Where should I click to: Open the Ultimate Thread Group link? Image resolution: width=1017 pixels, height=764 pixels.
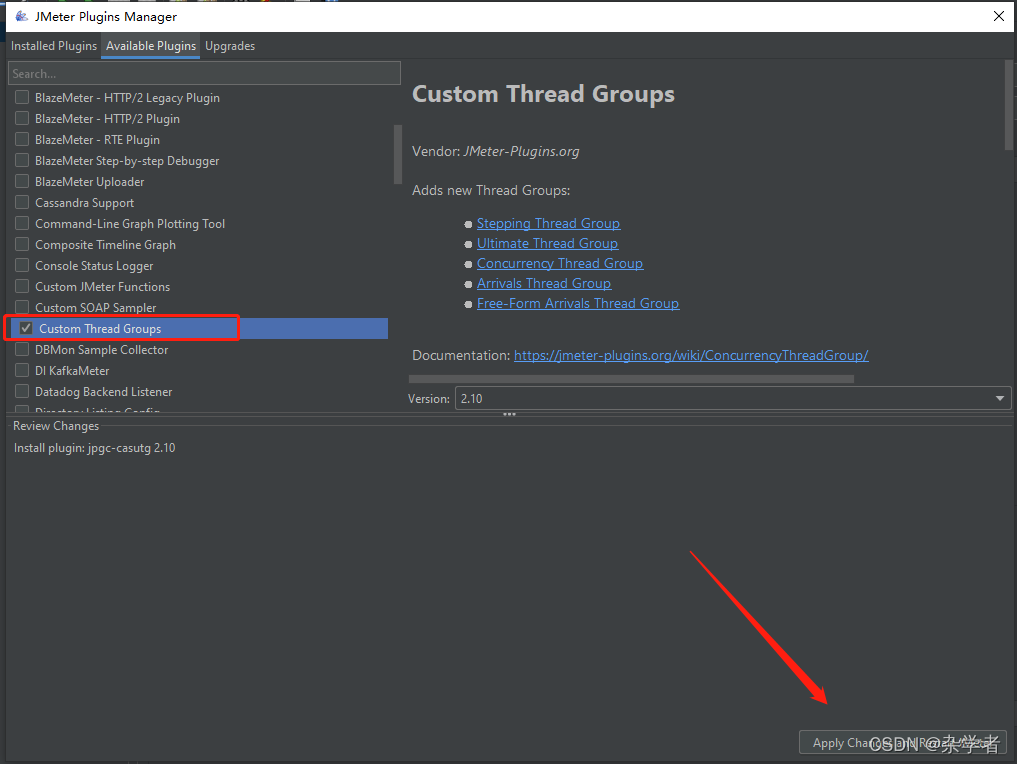(547, 243)
